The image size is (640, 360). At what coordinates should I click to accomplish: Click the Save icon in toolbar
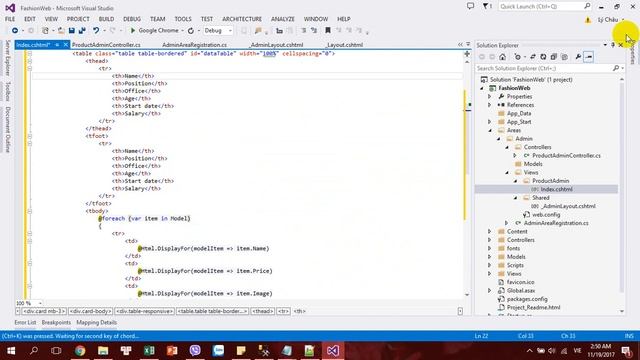(72, 31)
